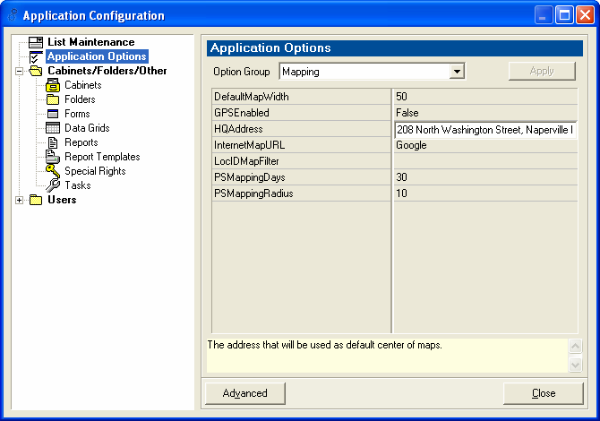Viewport: 600px width, 421px height.
Task: Select the DefaultMapWidth property name
Action: point(251,97)
